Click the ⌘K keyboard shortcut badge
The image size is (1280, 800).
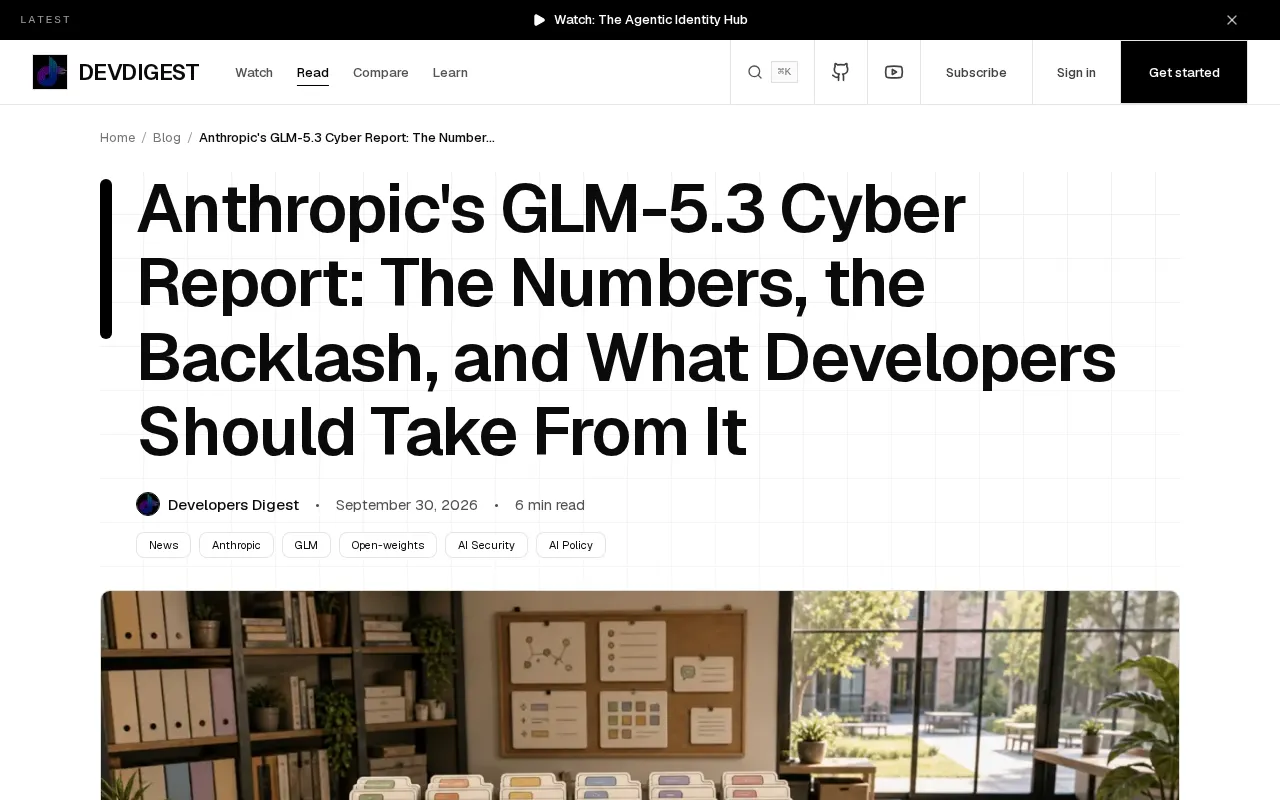tap(784, 72)
